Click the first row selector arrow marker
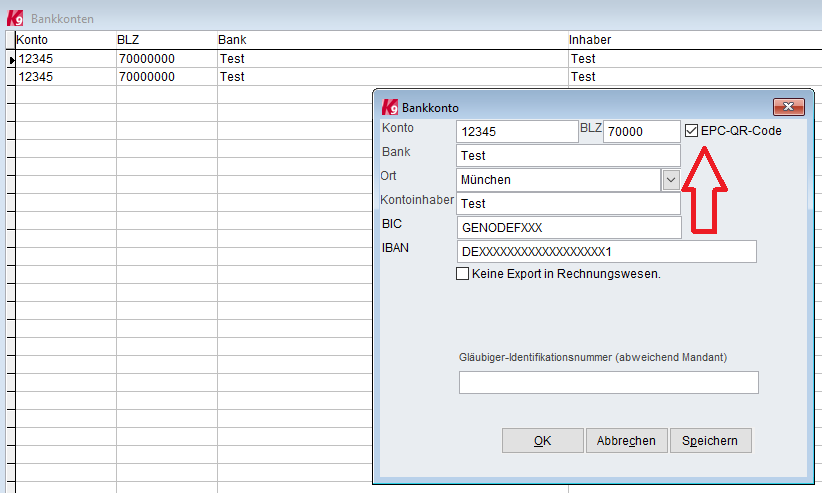This screenshot has width=822, height=493. coord(12,60)
